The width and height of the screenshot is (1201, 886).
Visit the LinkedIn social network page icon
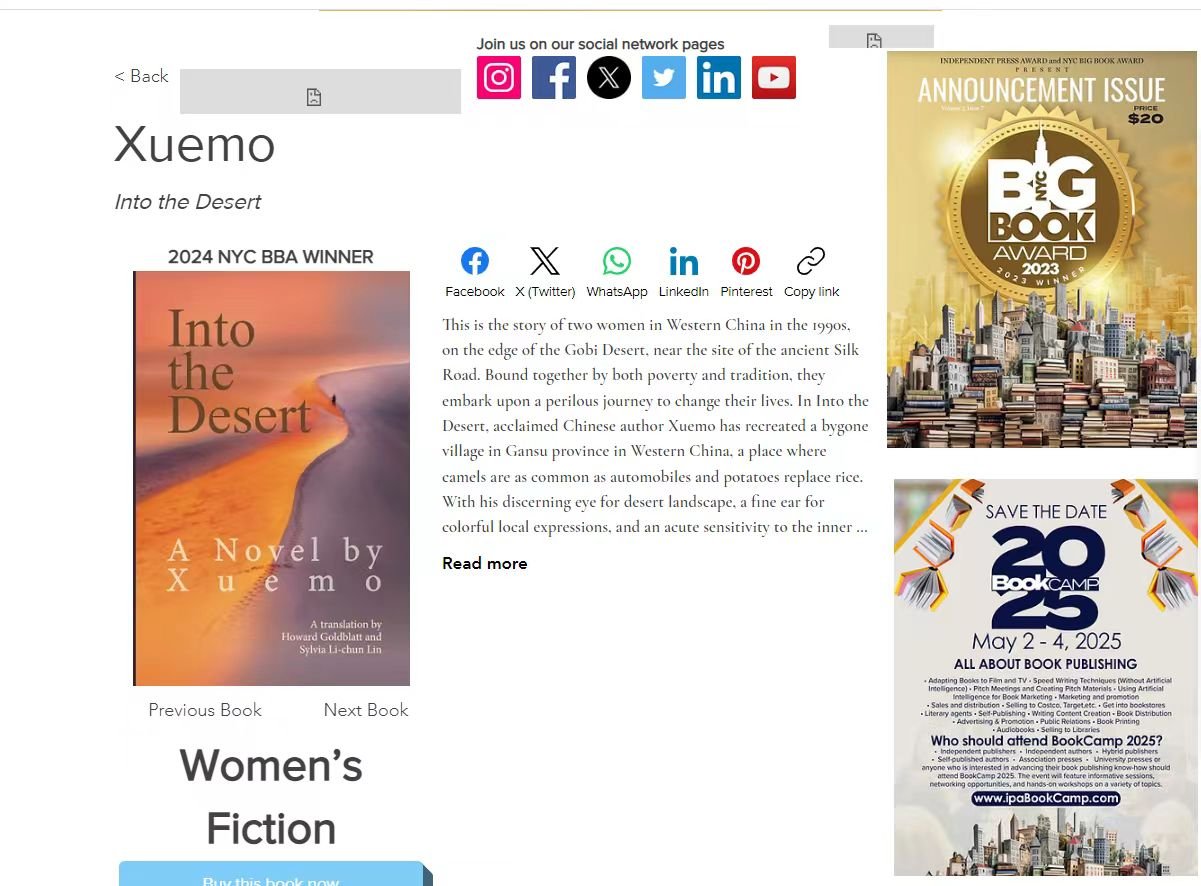pos(718,77)
